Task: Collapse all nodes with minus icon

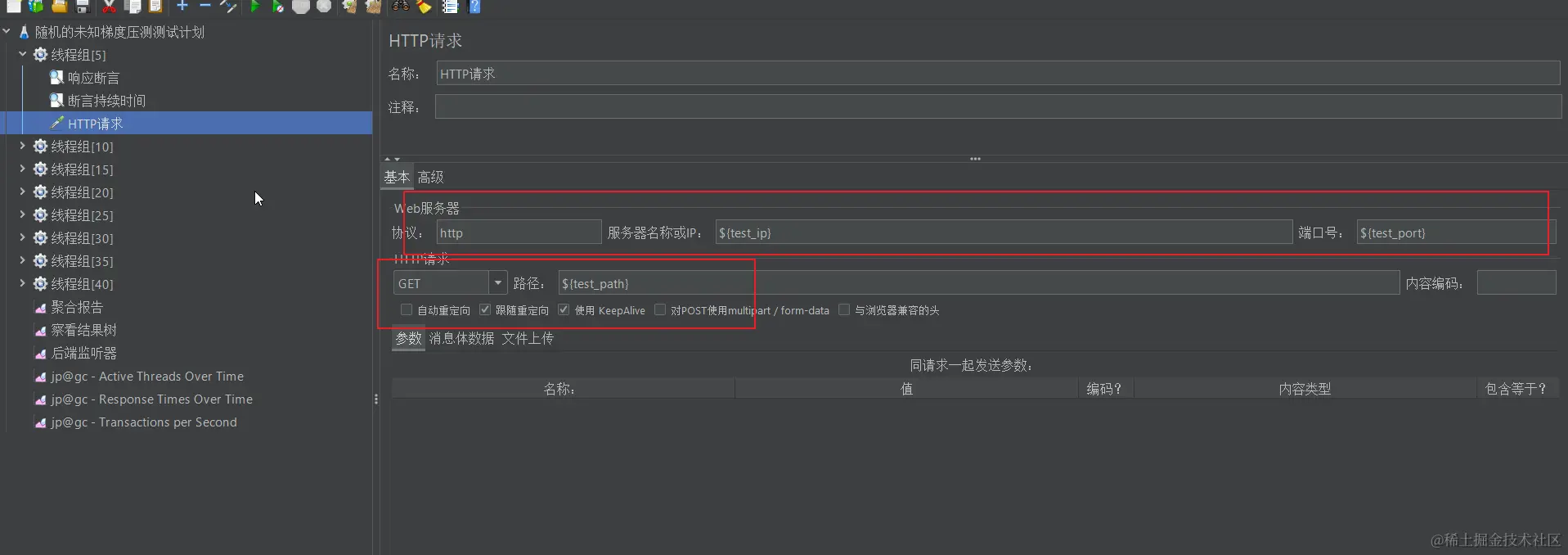Action: click(x=205, y=6)
